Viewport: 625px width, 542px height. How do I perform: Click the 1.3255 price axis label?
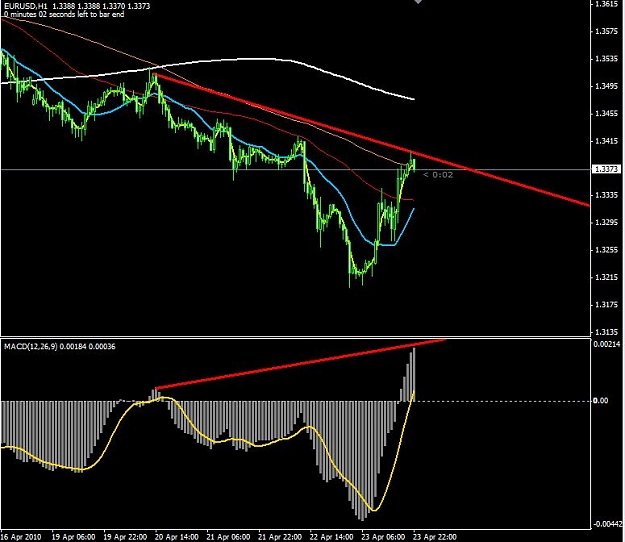pos(606,249)
